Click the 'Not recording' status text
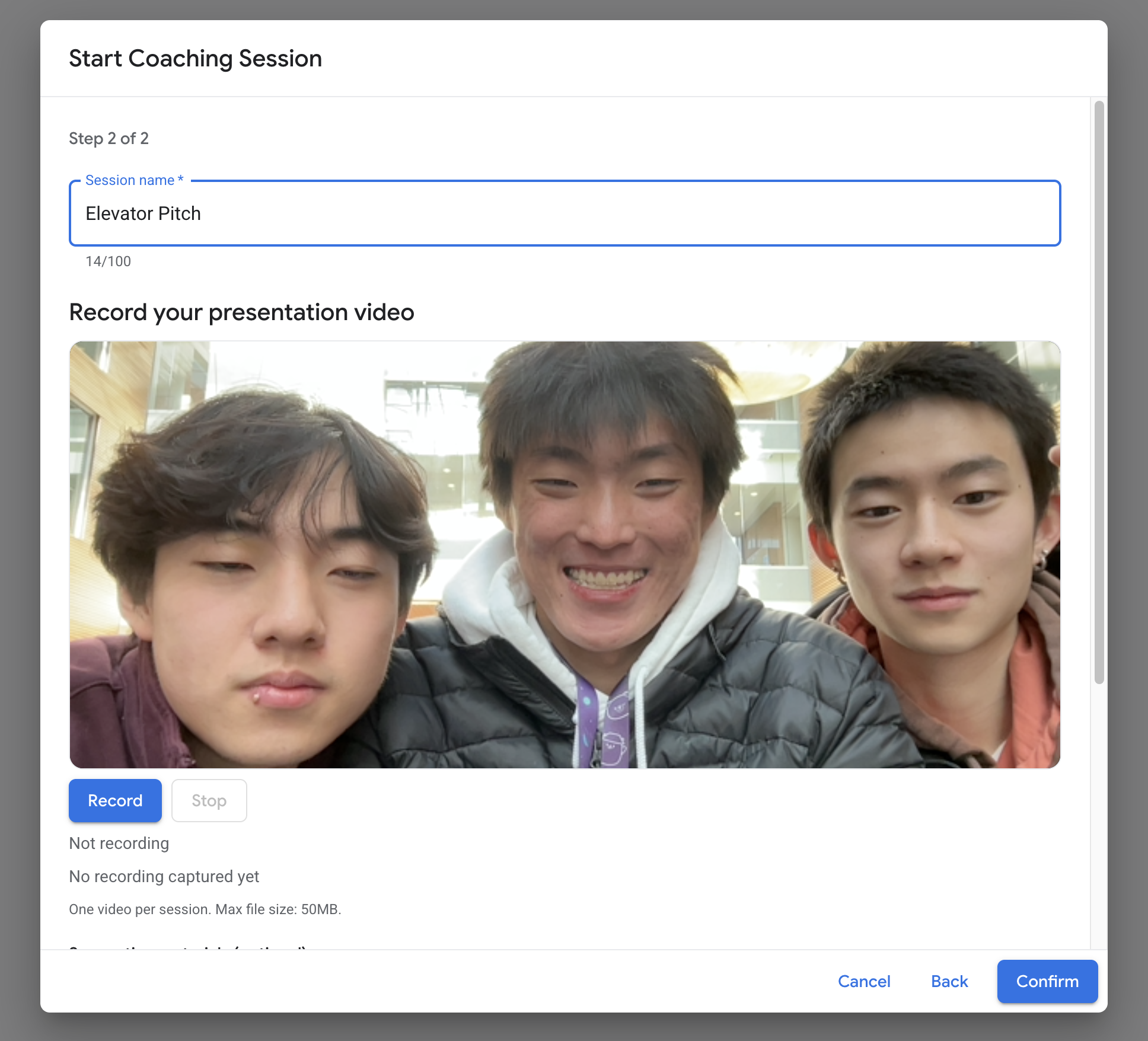Image resolution: width=1148 pixels, height=1041 pixels. pyautogui.click(x=119, y=844)
